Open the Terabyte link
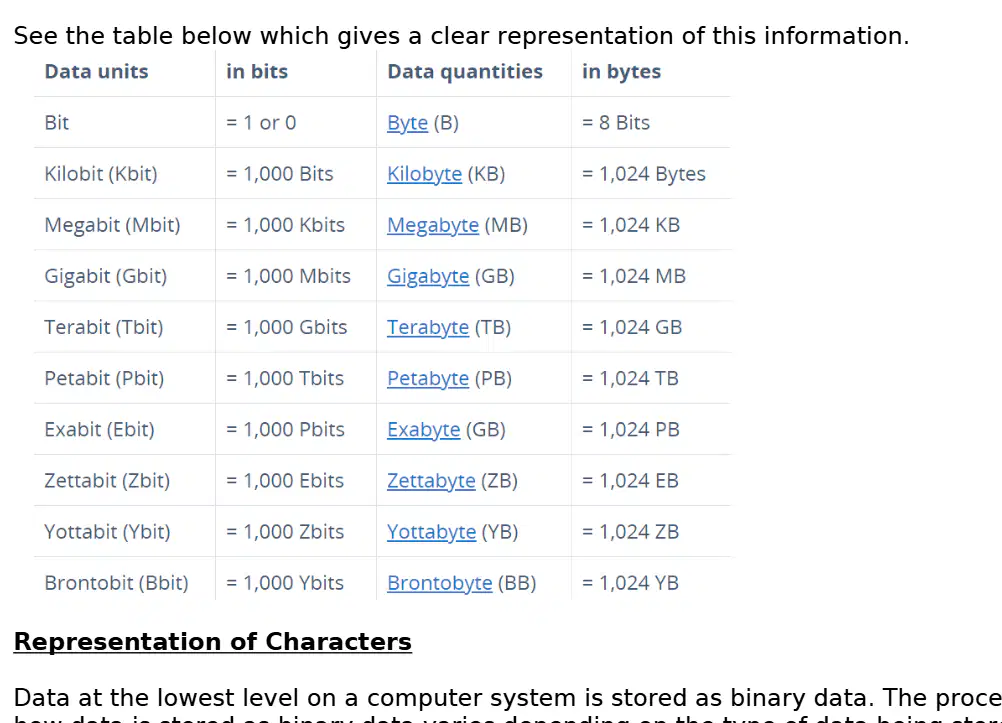The height and width of the screenshot is (723, 1002). pos(428,327)
